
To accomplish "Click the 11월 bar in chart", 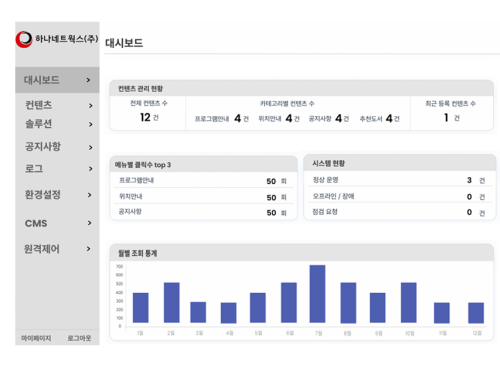I will click(442, 313).
